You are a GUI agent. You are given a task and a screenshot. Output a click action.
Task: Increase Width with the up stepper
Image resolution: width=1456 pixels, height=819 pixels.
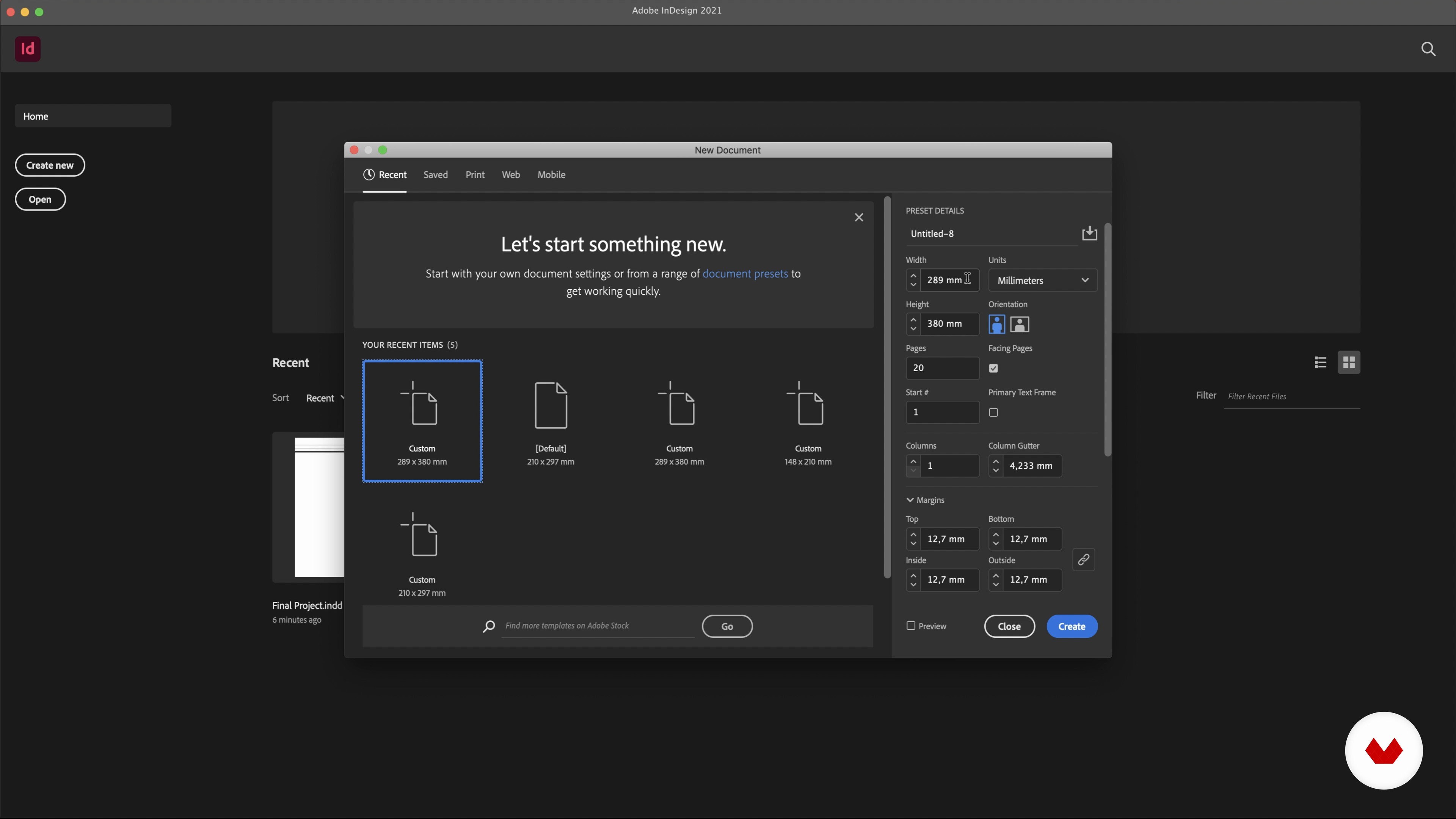[x=913, y=276]
